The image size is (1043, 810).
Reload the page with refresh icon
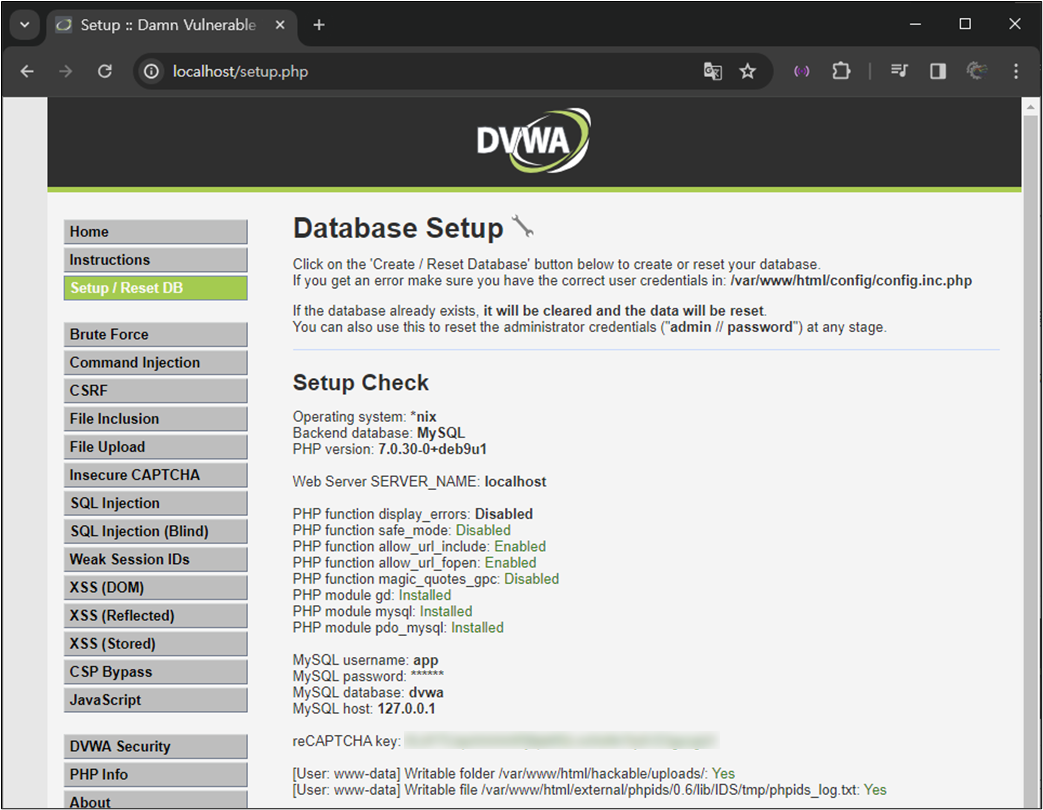105,71
